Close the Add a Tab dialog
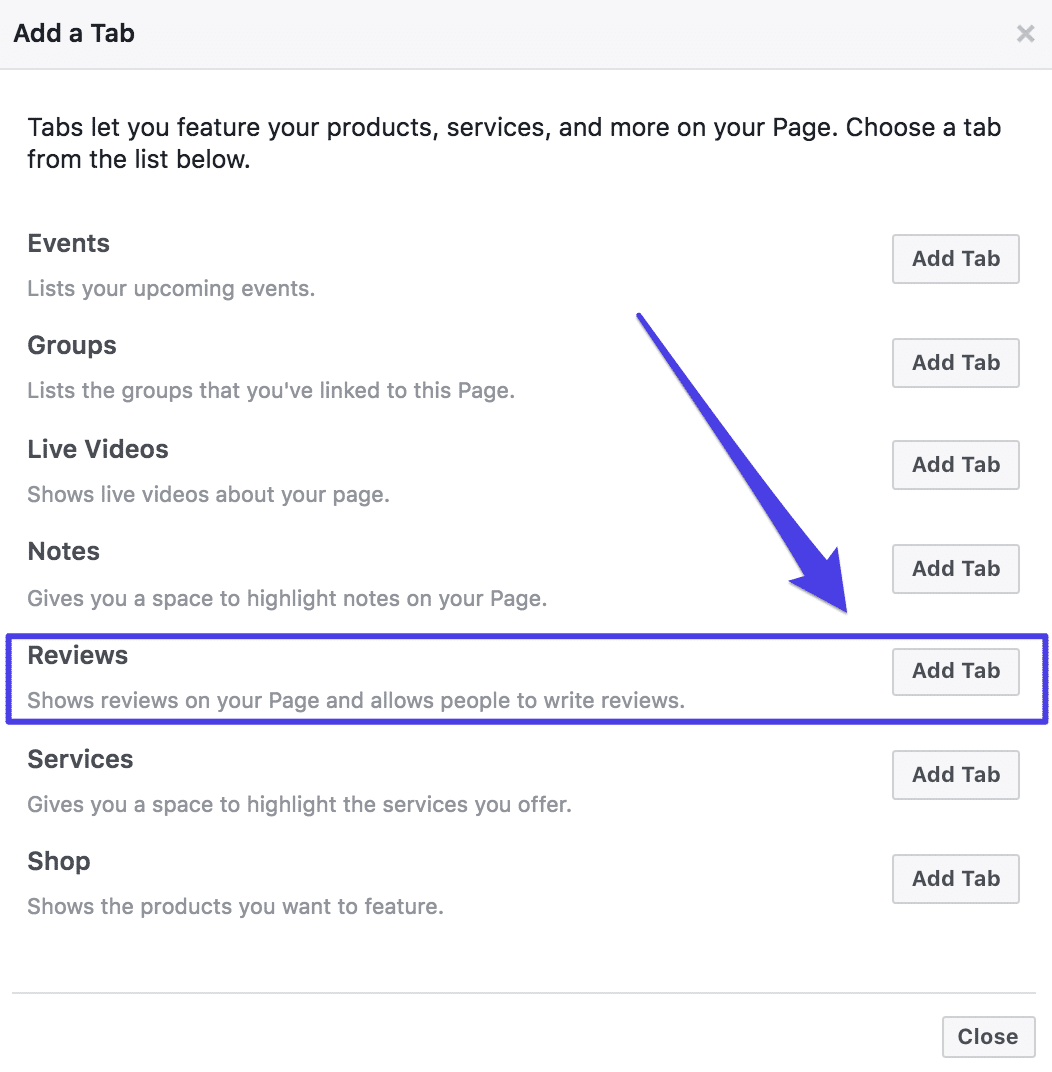The image size is (1052, 1072). [987, 1036]
